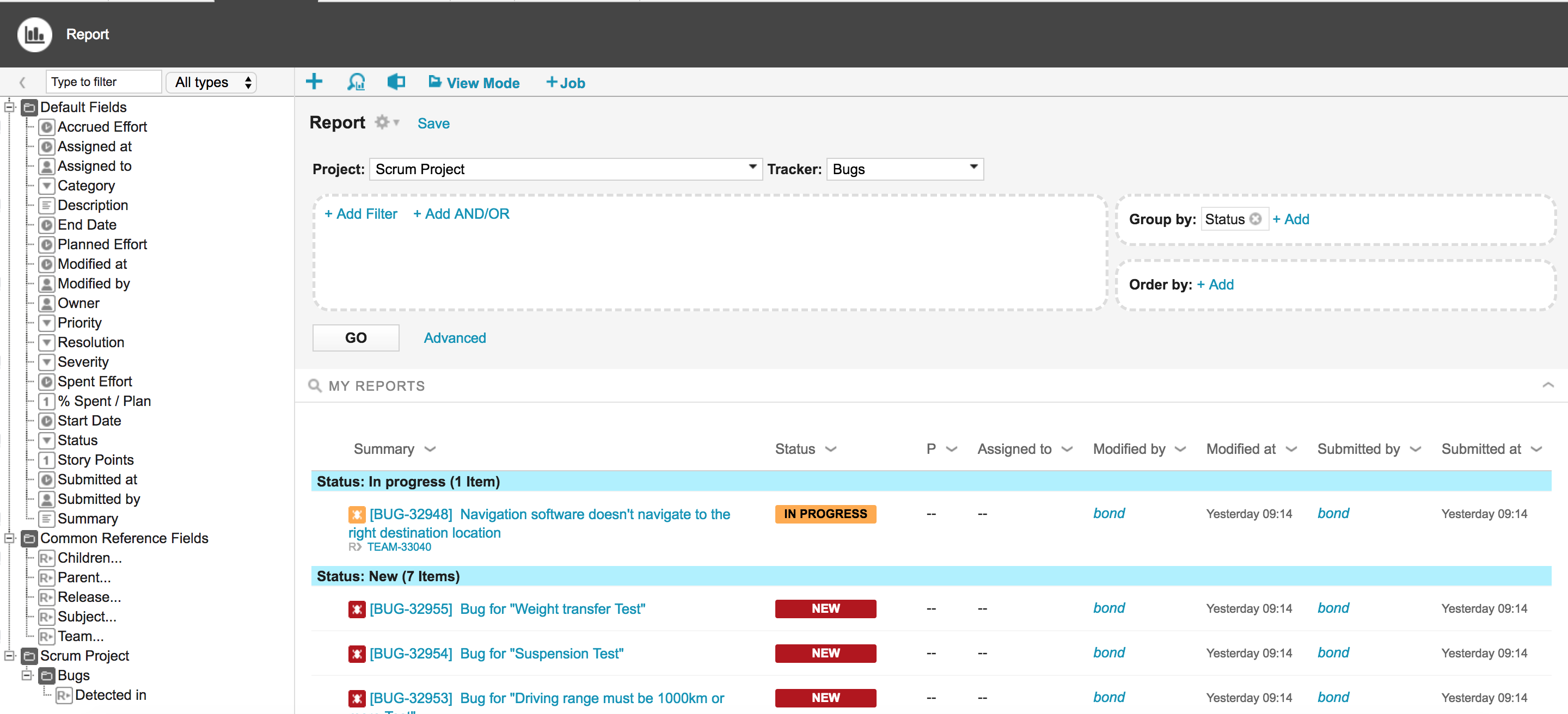Image resolution: width=1568 pixels, height=714 pixels.
Task: Click the BUG-32948 bug type icon
Action: coord(357,514)
